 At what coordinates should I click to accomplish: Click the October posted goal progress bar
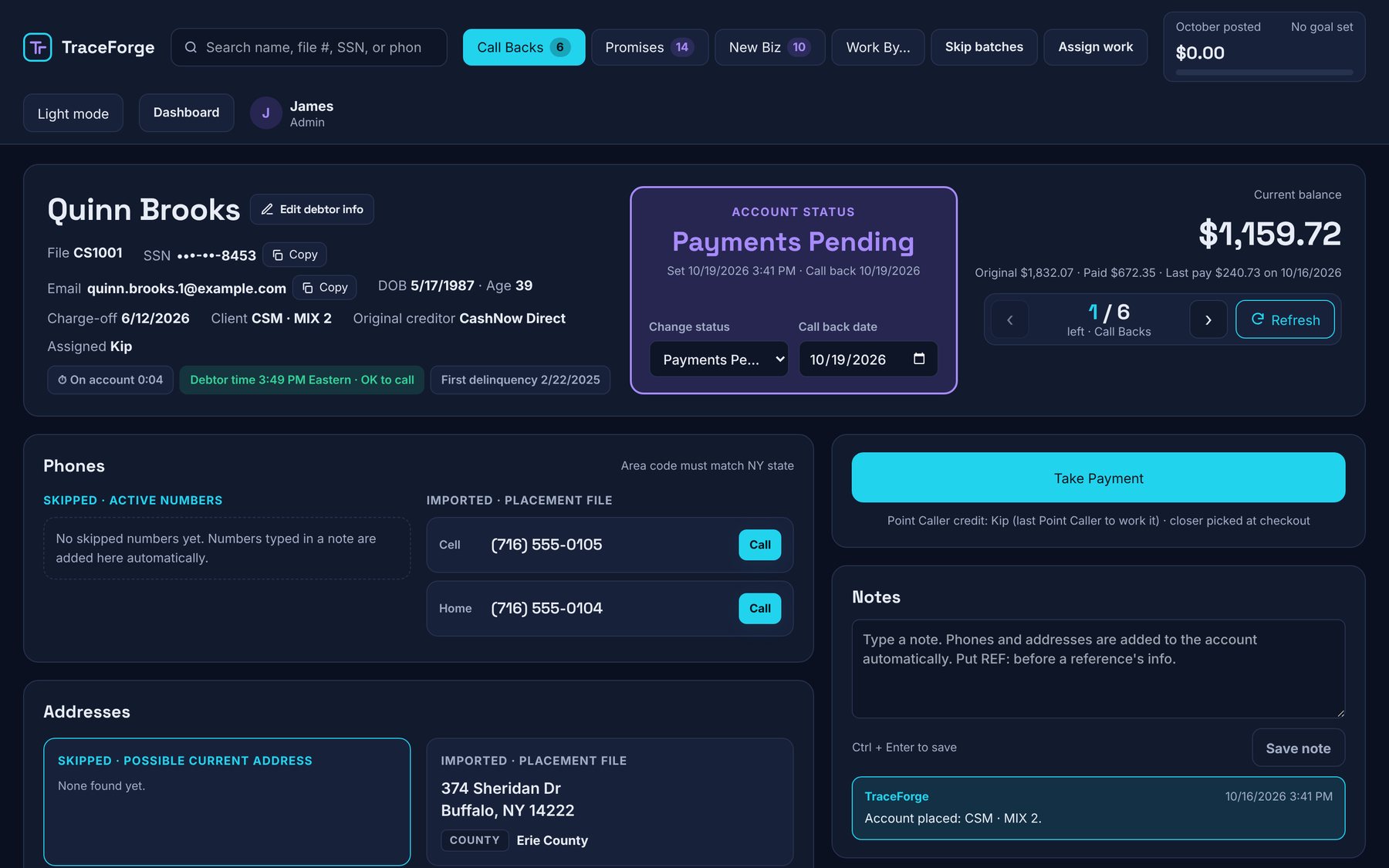[x=1264, y=72]
